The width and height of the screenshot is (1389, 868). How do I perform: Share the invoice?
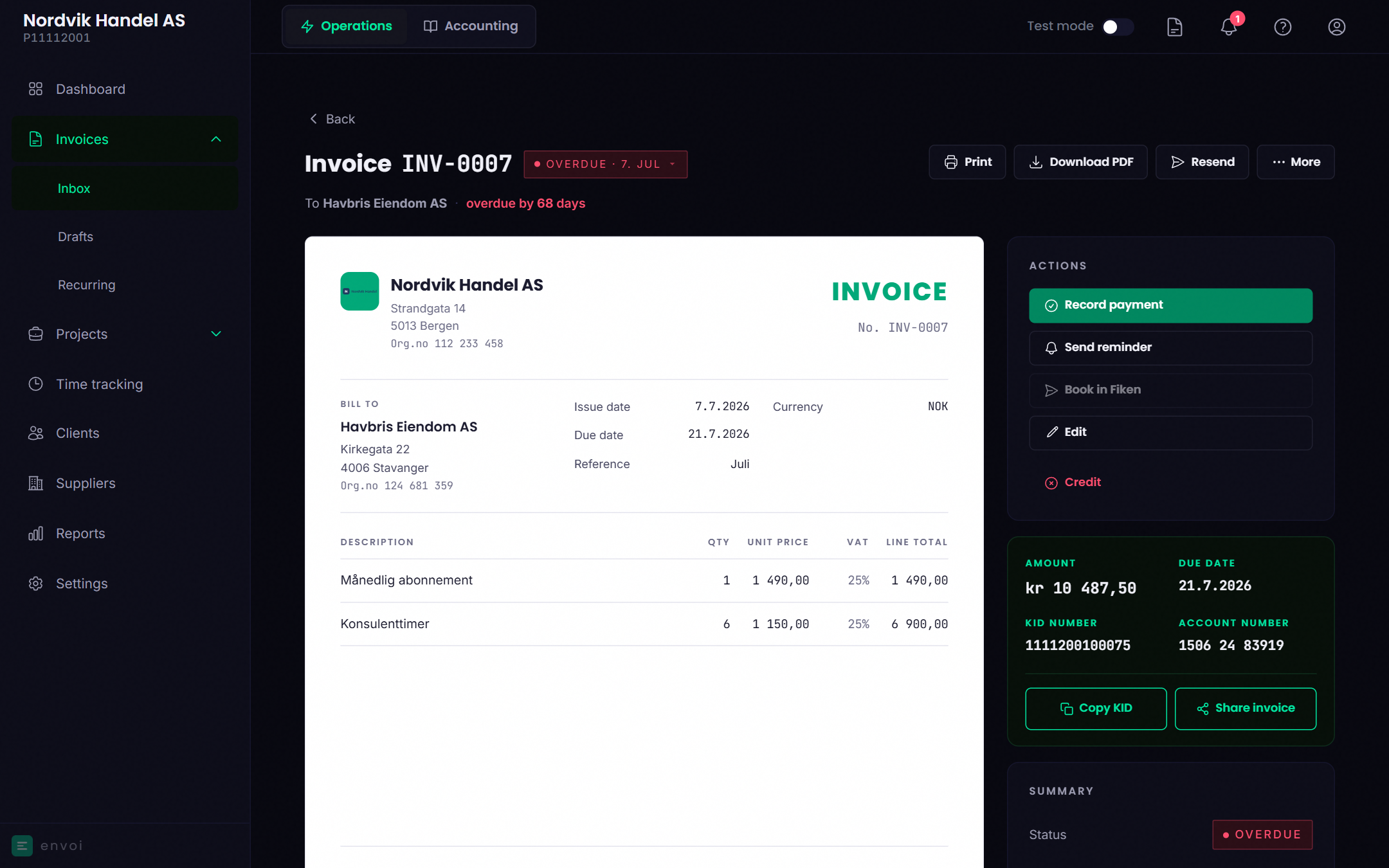click(x=1246, y=709)
